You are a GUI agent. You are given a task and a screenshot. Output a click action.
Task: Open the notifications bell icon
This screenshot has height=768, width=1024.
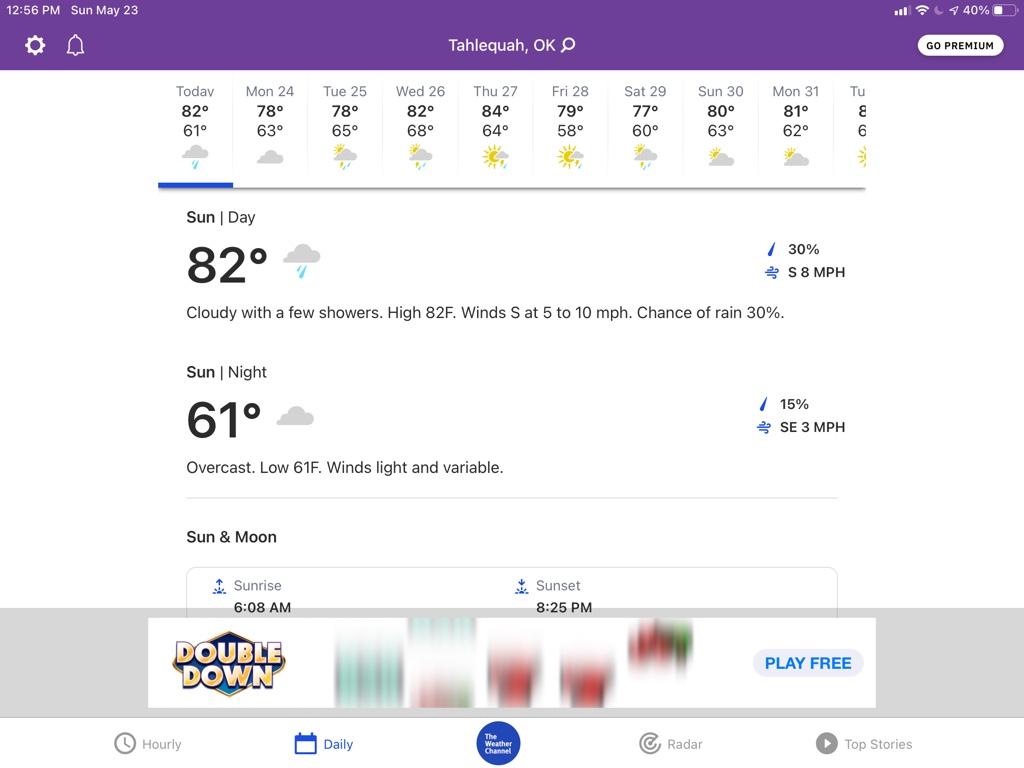pos(76,45)
